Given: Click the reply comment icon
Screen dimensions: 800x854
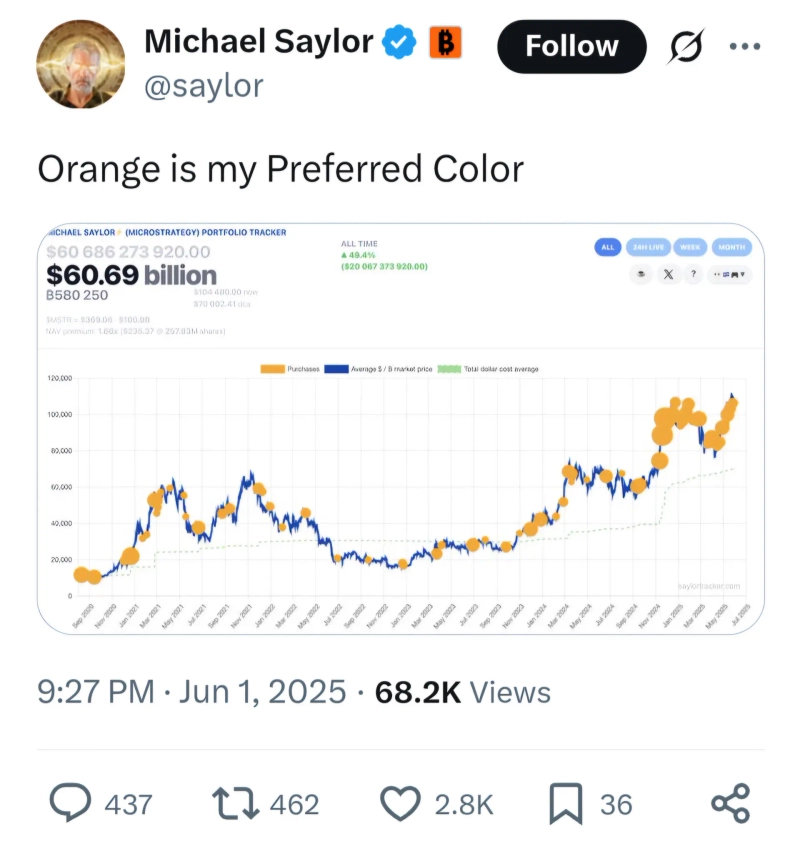Looking at the screenshot, I should (x=71, y=803).
